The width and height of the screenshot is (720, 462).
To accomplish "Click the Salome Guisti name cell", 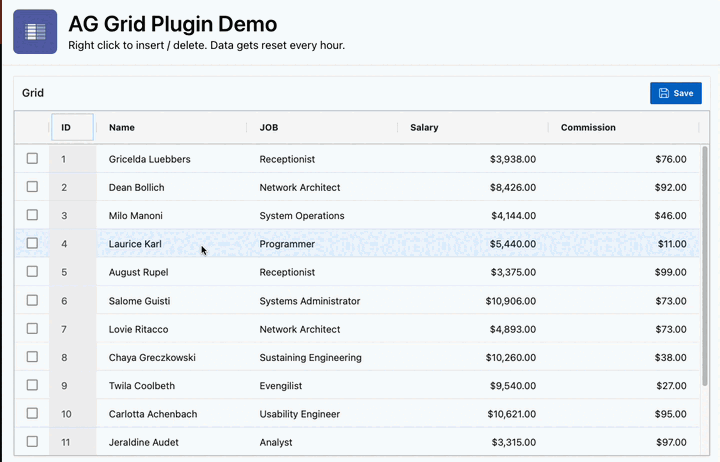I will click(172, 301).
